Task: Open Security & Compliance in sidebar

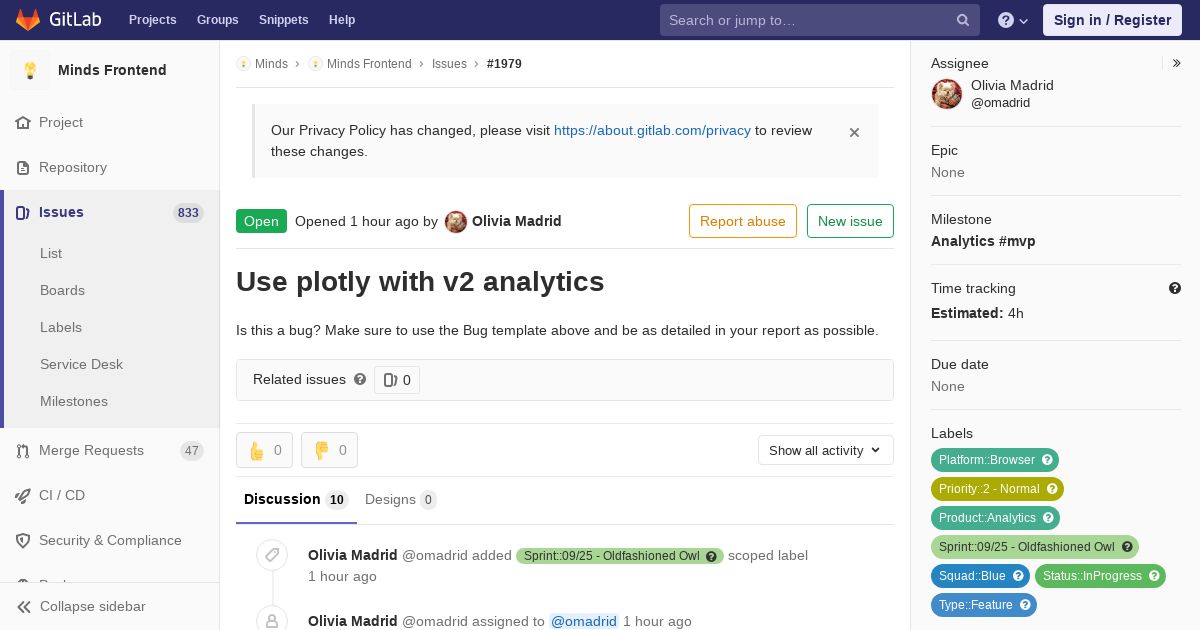Action: pos(110,540)
